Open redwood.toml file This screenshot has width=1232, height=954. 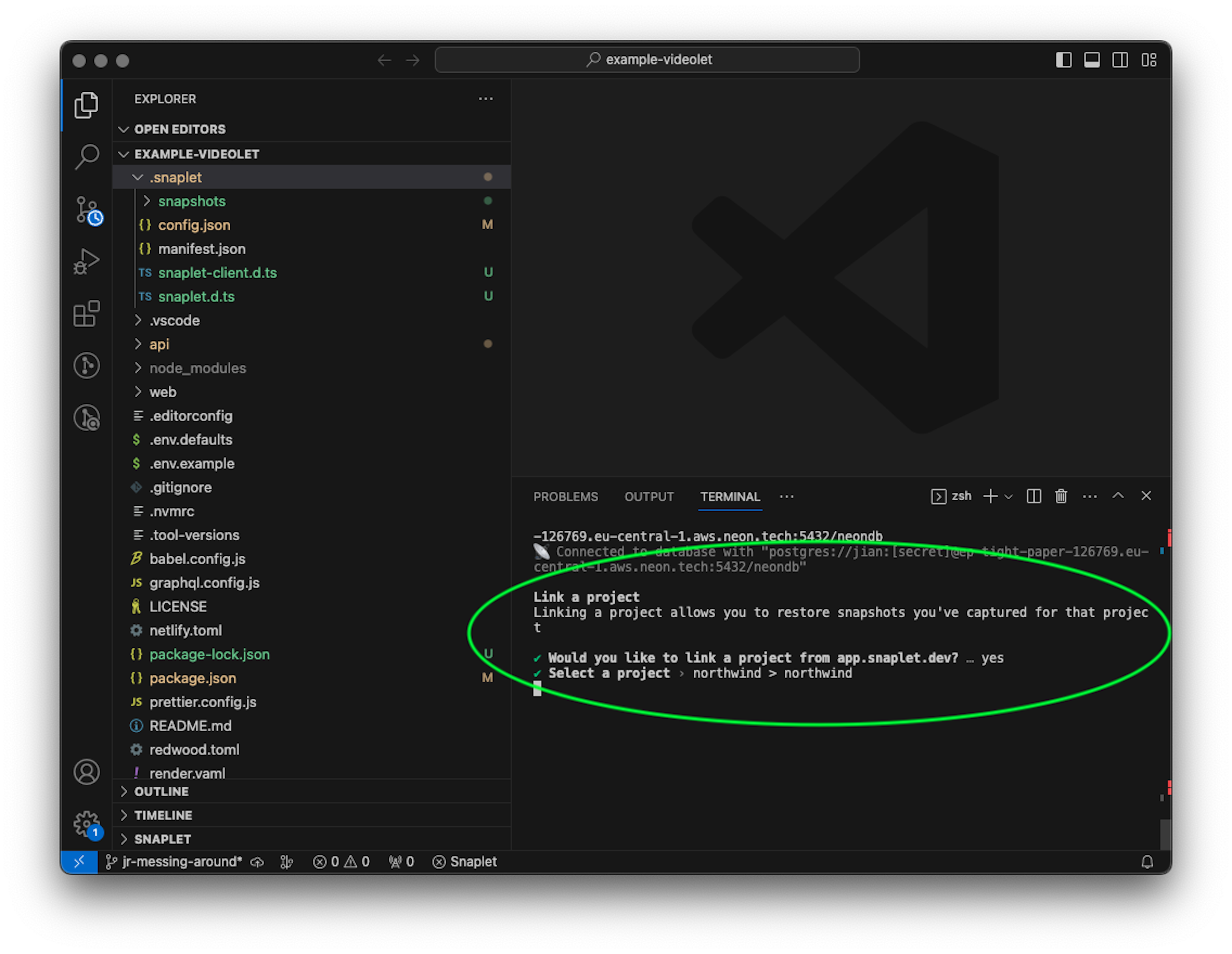click(312, 749)
